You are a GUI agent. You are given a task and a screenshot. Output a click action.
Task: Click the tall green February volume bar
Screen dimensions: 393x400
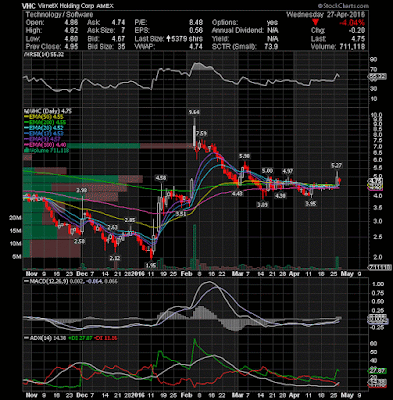click(194, 247)
